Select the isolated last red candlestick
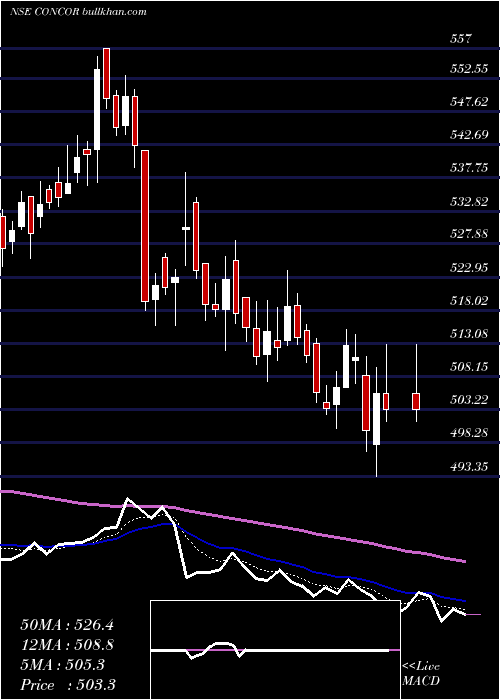 point(416,401)
